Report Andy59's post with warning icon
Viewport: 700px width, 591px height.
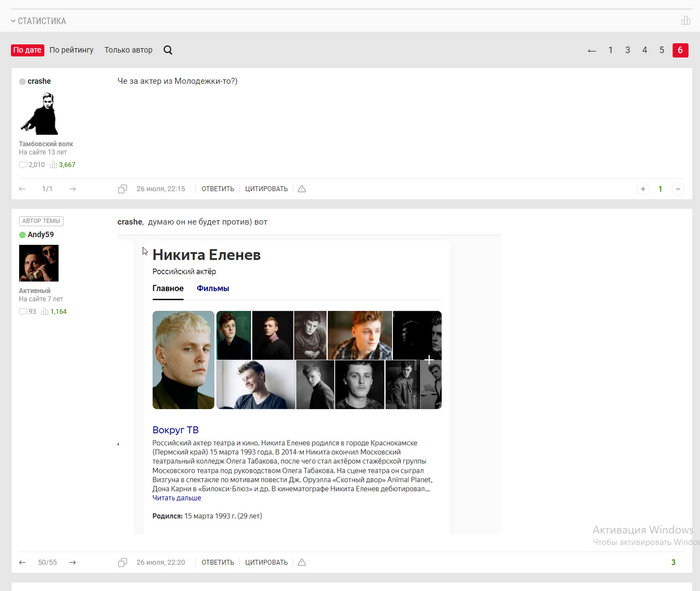click(x=302, y=562)
